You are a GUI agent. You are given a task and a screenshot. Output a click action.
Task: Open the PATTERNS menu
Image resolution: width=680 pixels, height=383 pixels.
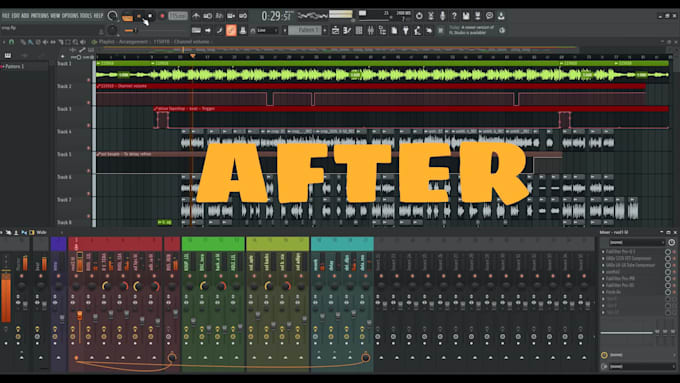tap(39, 16)
